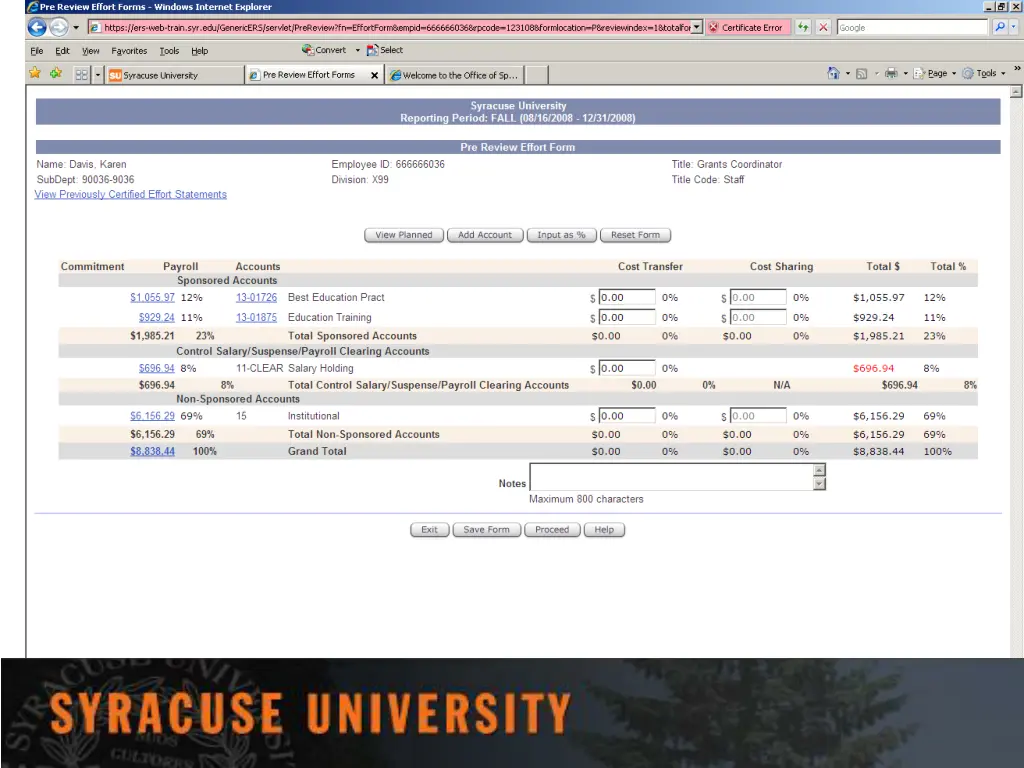Open View Previously Certified Effort Statements link
The width and height of the screenshot is (1024, 768).
pos(131,194)
